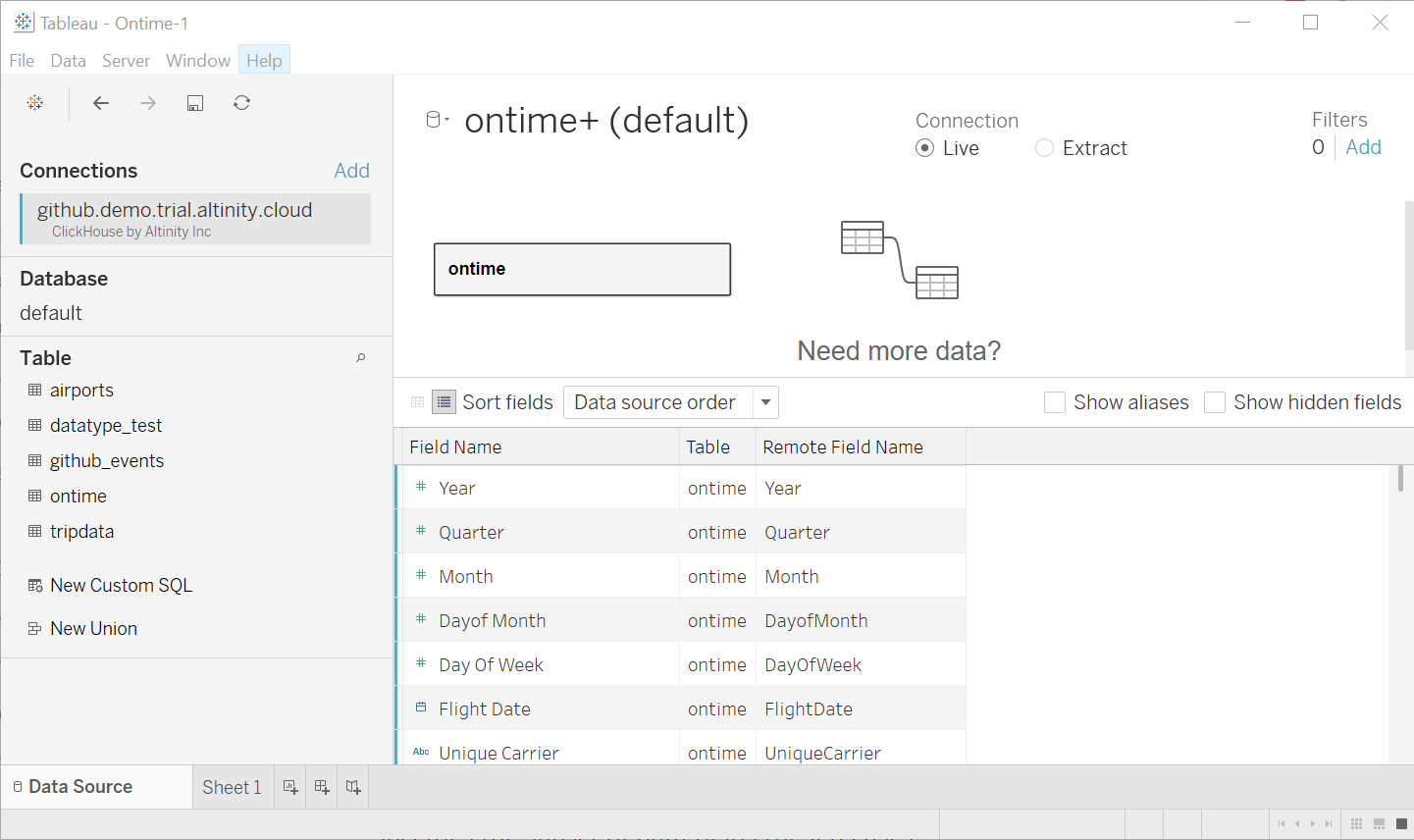The height and width of the screenshot is (840, 1414).
Task: Select the ontime table in the canvas
Action: point(582,269)
